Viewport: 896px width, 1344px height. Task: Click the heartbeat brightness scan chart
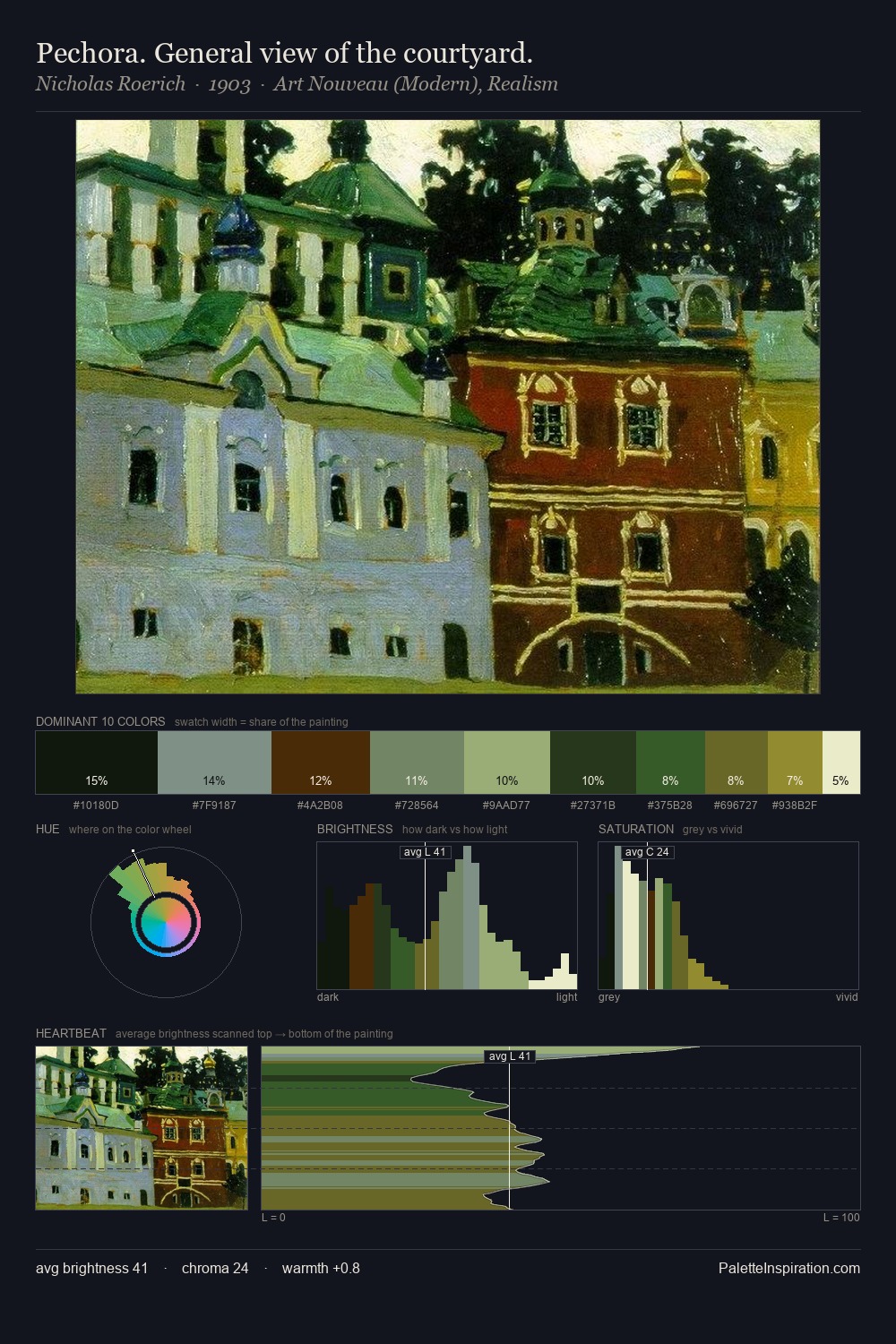(x=561, y=1128)
